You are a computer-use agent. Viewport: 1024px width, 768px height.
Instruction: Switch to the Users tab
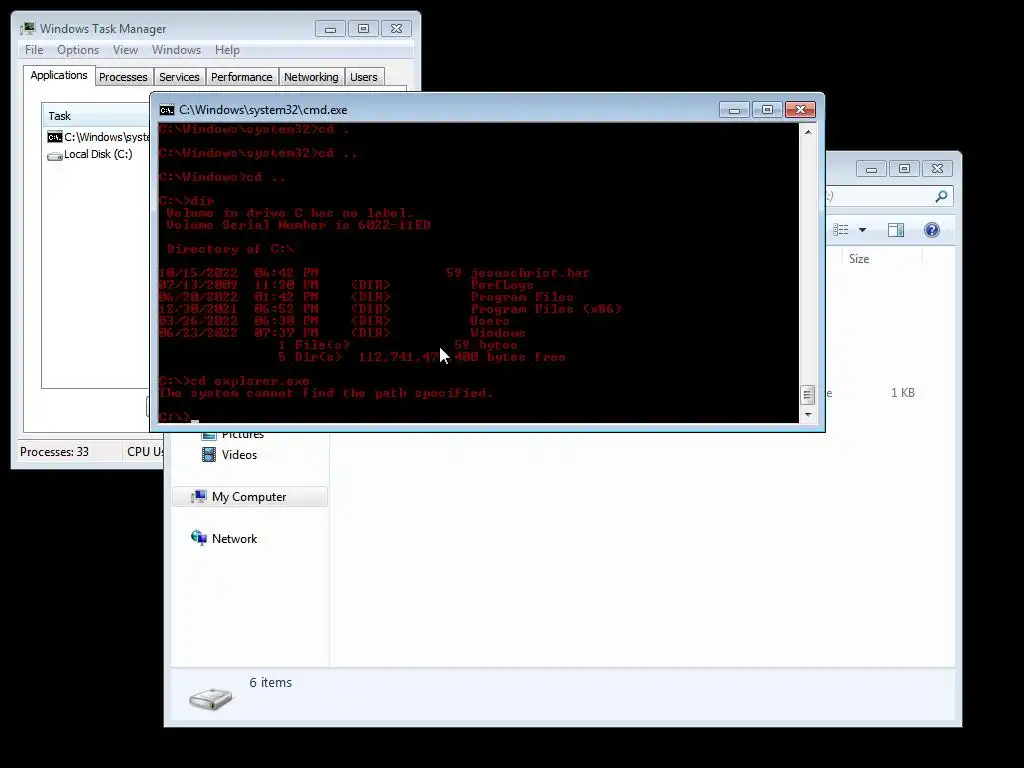click(x=364, y=77)
